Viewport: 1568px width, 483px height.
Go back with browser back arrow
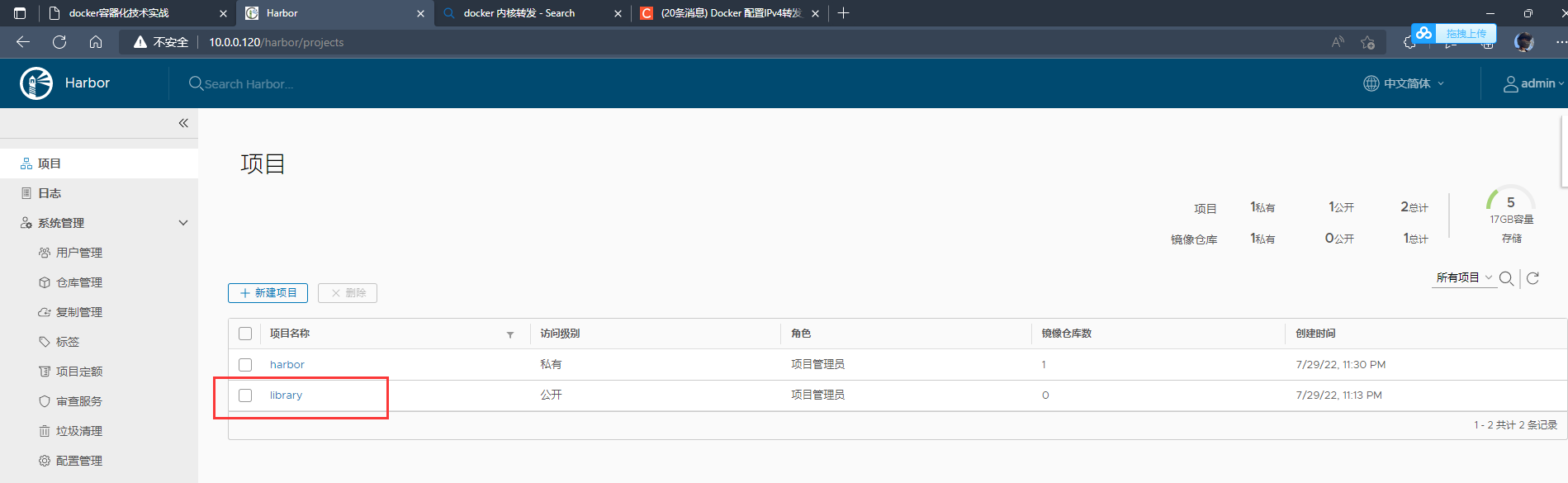[x=23, y=42]
